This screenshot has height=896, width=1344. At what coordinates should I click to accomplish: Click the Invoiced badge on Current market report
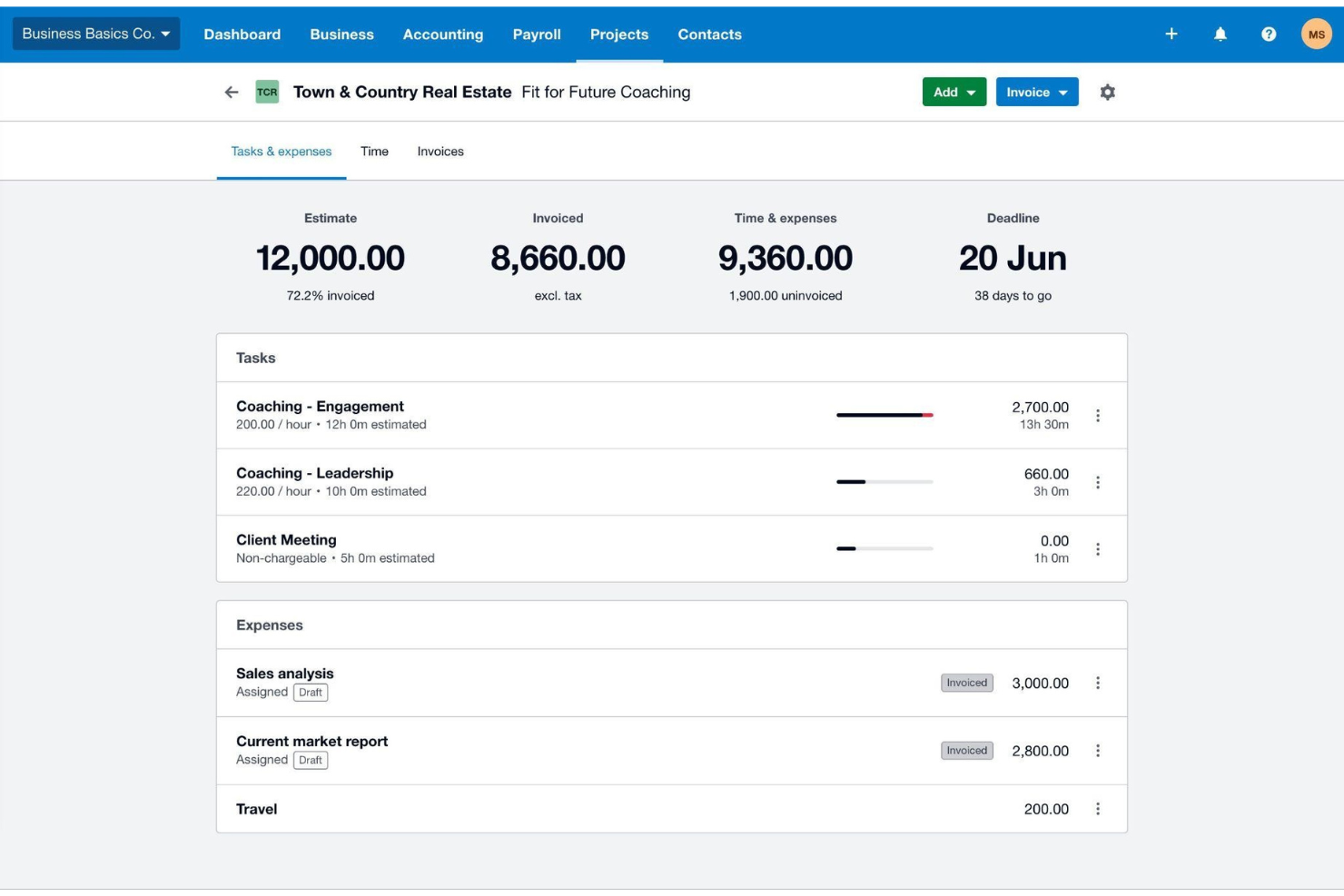(964, 750)
